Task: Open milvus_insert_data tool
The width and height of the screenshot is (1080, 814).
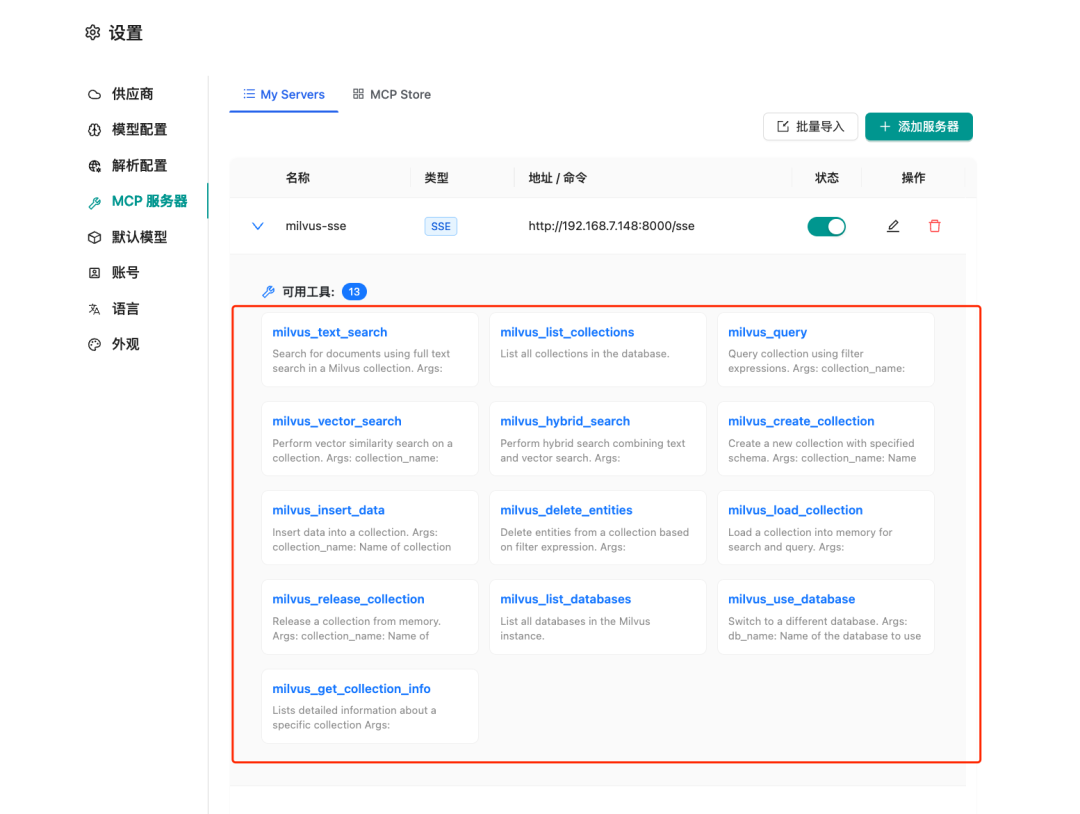Action: (370, 528)
